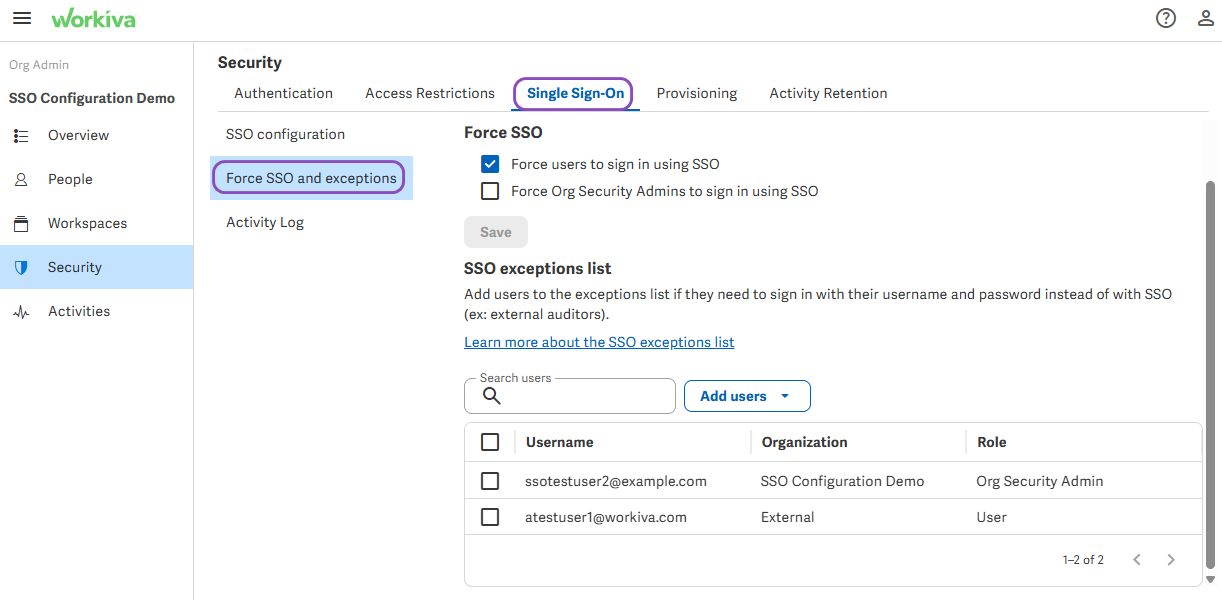Switch to the Access Restrictions tab
The height and width of the screenshot is (600, 1222).
430,93
